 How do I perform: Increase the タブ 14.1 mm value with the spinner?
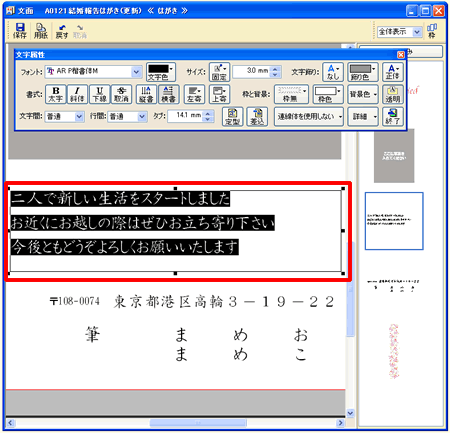coord(208,113)
